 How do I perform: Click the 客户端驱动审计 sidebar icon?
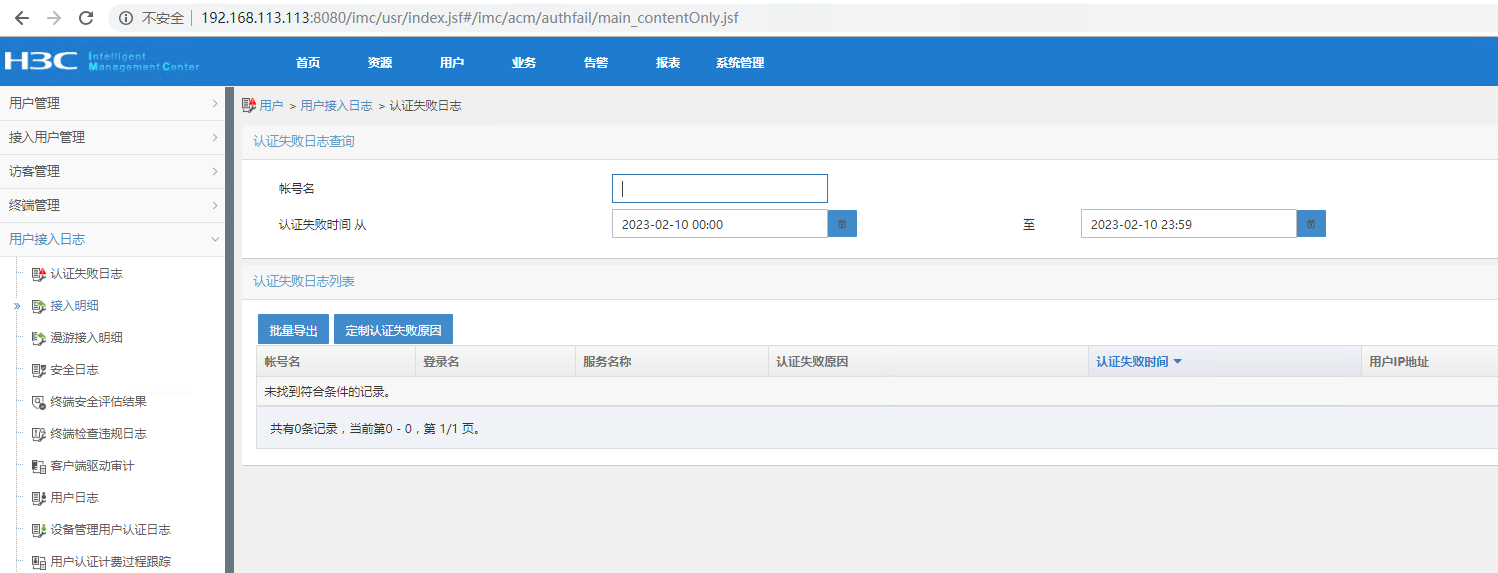(x=39, y=466)
